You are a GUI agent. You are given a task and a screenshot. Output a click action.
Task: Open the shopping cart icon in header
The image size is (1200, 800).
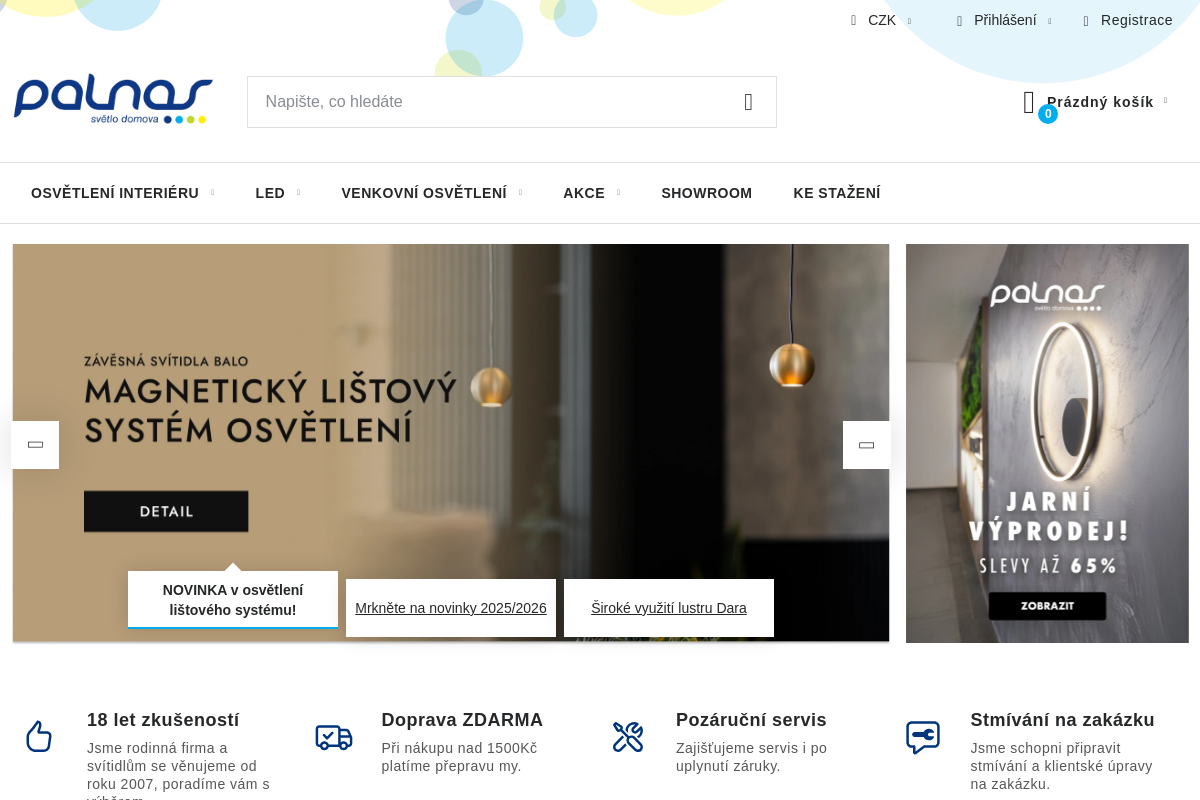click(1029, 100)
